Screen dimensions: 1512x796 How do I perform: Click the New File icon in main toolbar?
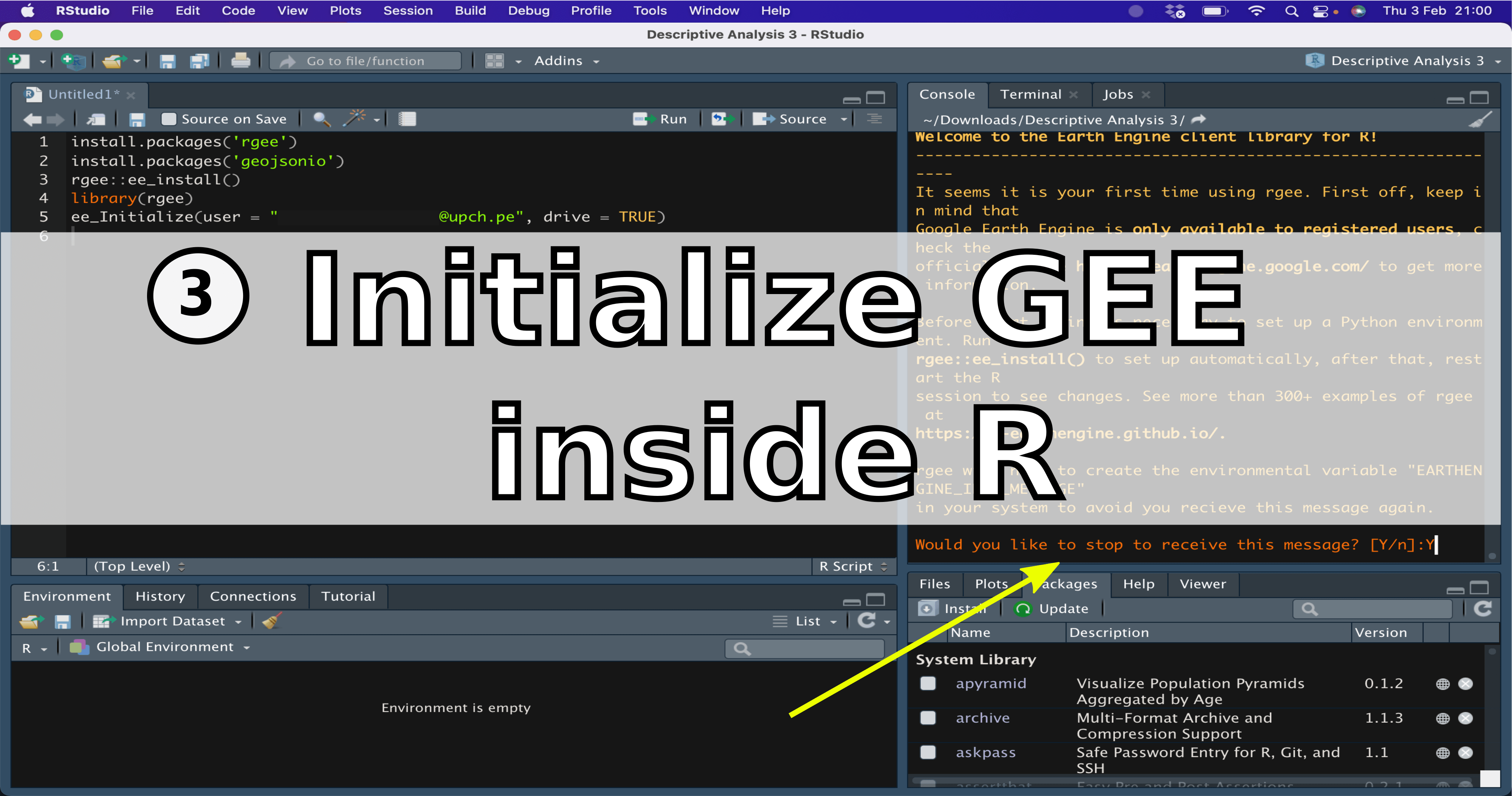19,60
